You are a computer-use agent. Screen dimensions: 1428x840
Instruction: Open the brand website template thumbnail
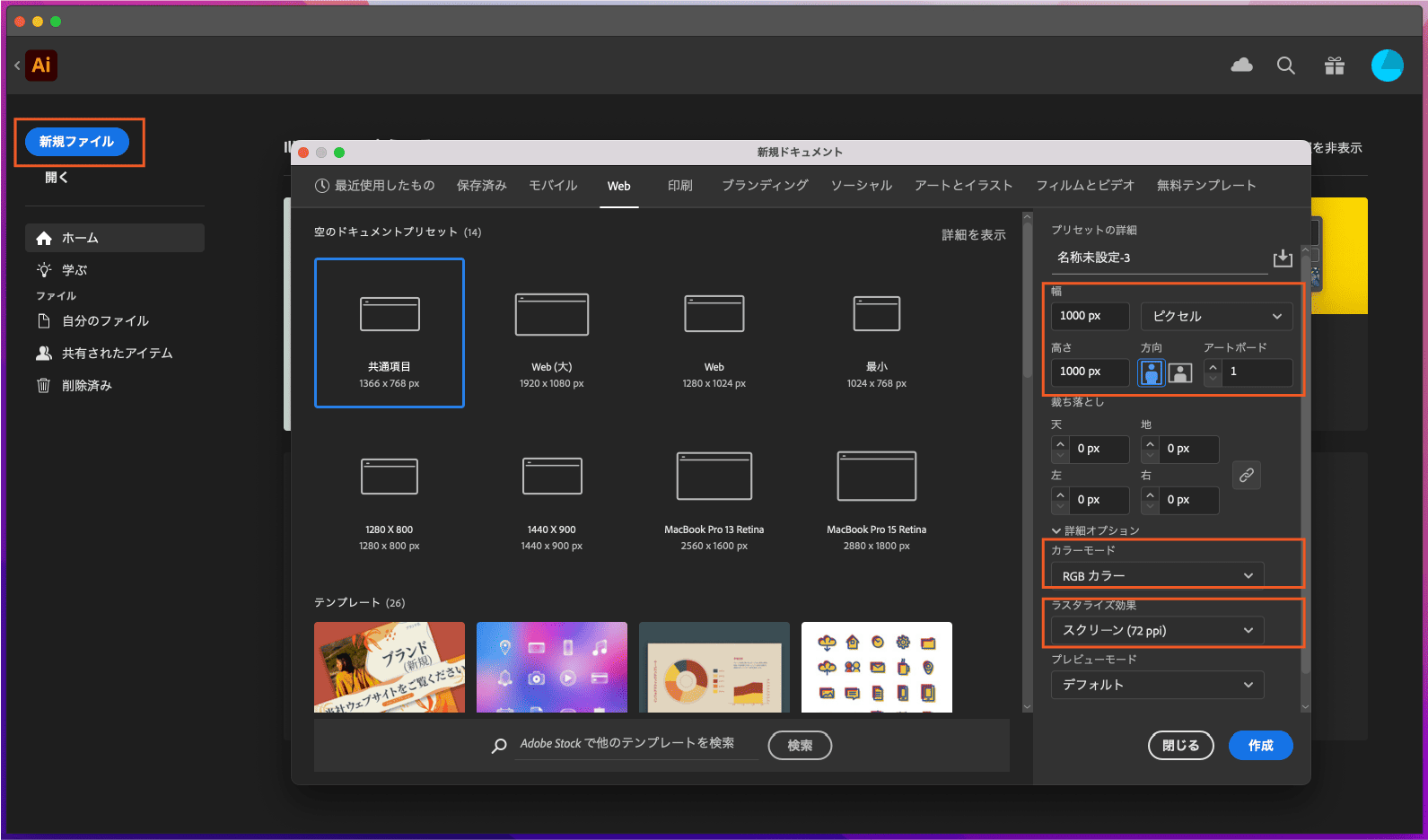pyautogui.click(x=390, y=667)
